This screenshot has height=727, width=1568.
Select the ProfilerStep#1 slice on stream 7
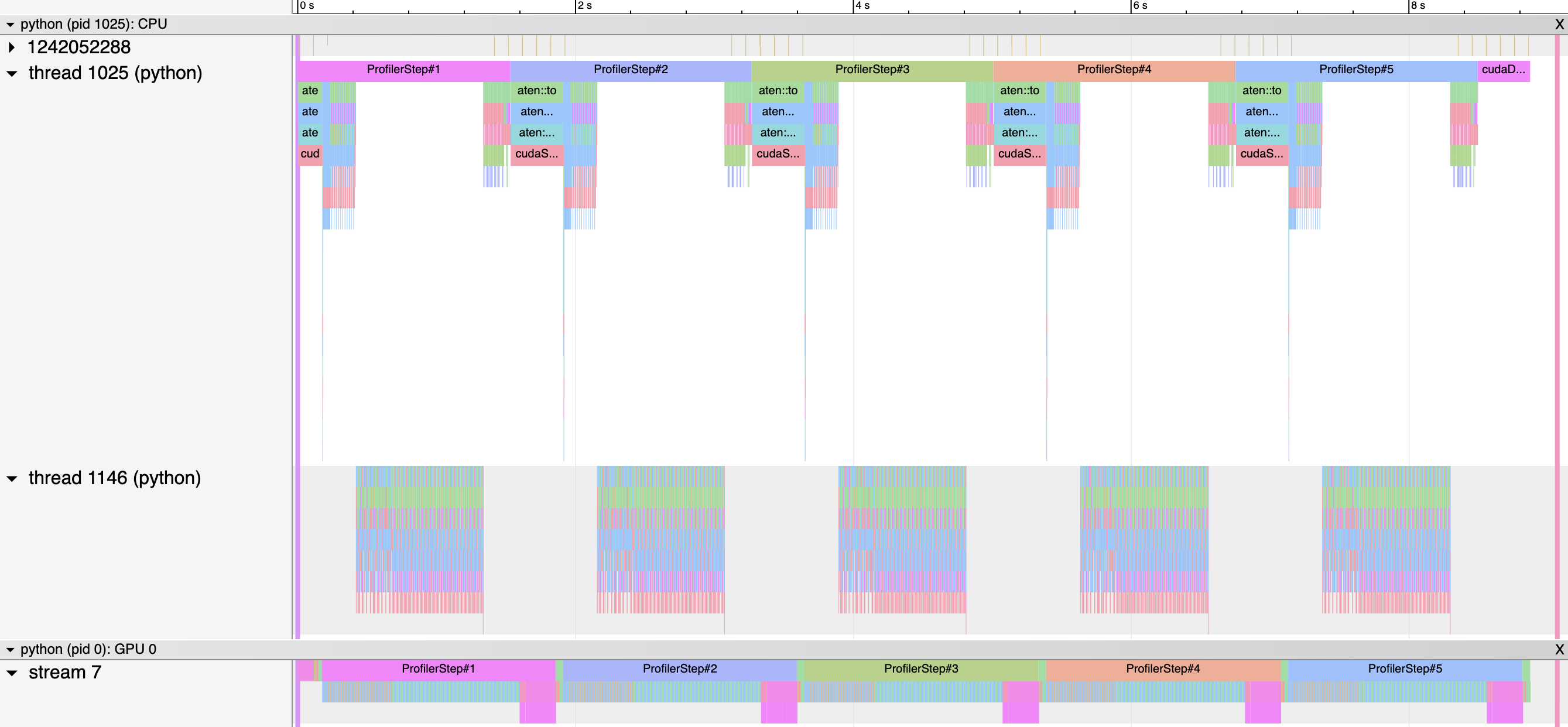tap(437, 668)
